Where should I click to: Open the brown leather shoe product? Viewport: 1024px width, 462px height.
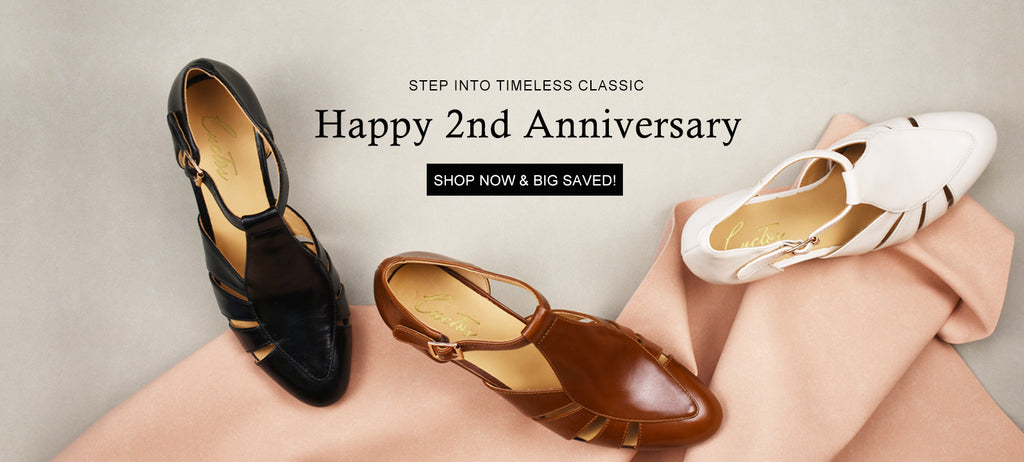pos(547,350)
